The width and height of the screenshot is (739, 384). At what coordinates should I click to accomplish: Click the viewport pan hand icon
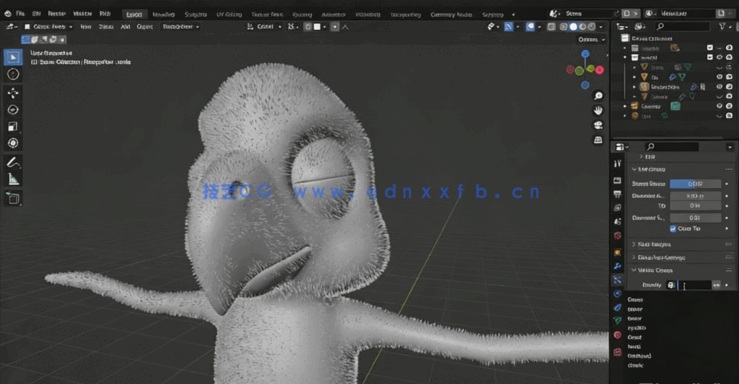coord(598,111)
